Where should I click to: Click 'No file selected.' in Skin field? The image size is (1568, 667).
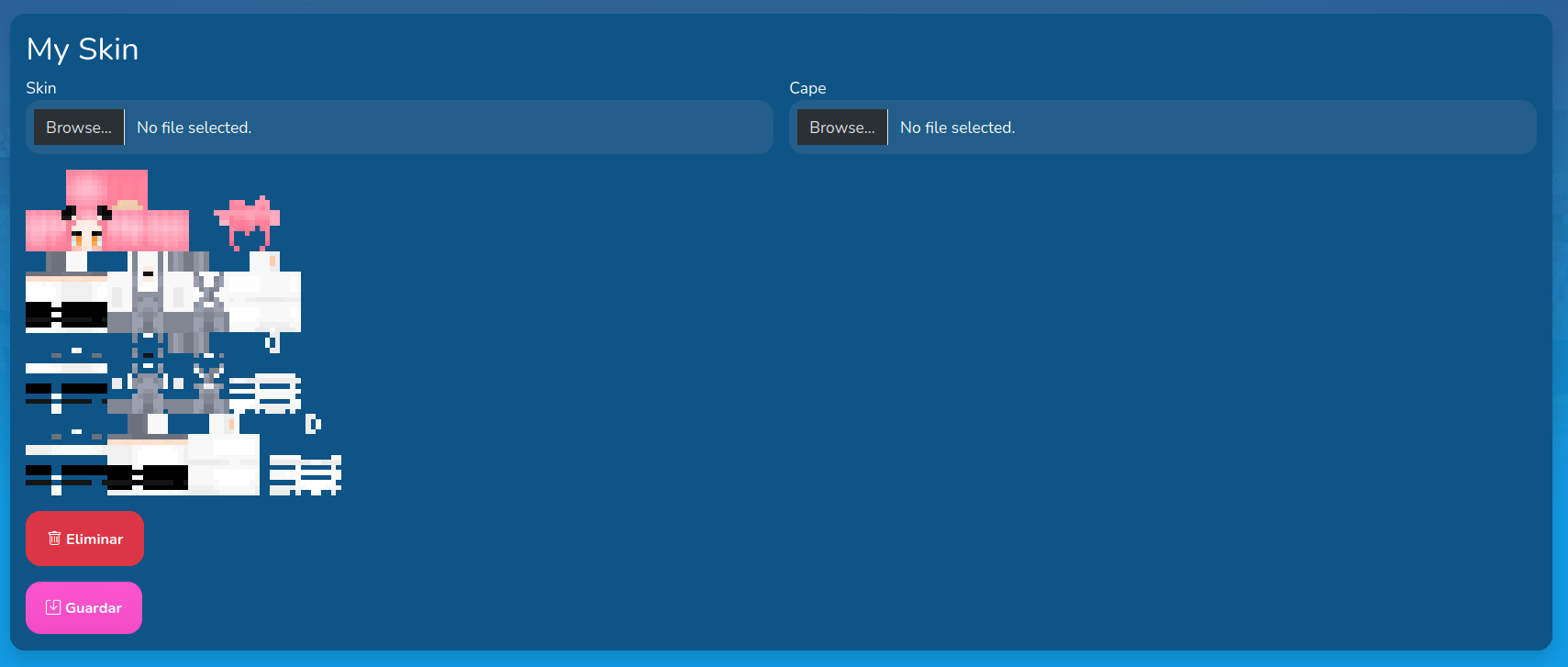coord(194,128)
